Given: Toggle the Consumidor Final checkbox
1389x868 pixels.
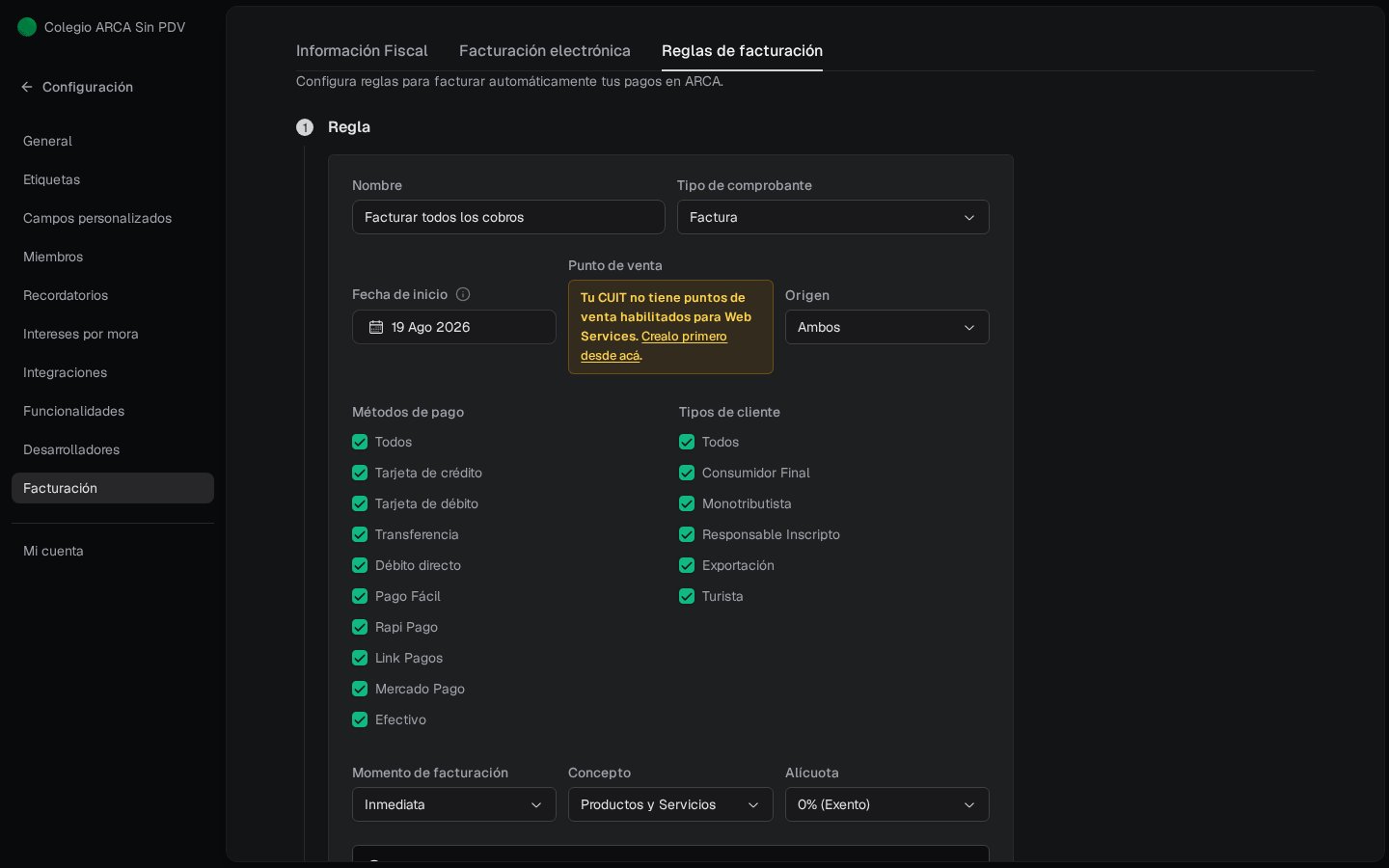Looking at the screenshot, I should (687, 473).
